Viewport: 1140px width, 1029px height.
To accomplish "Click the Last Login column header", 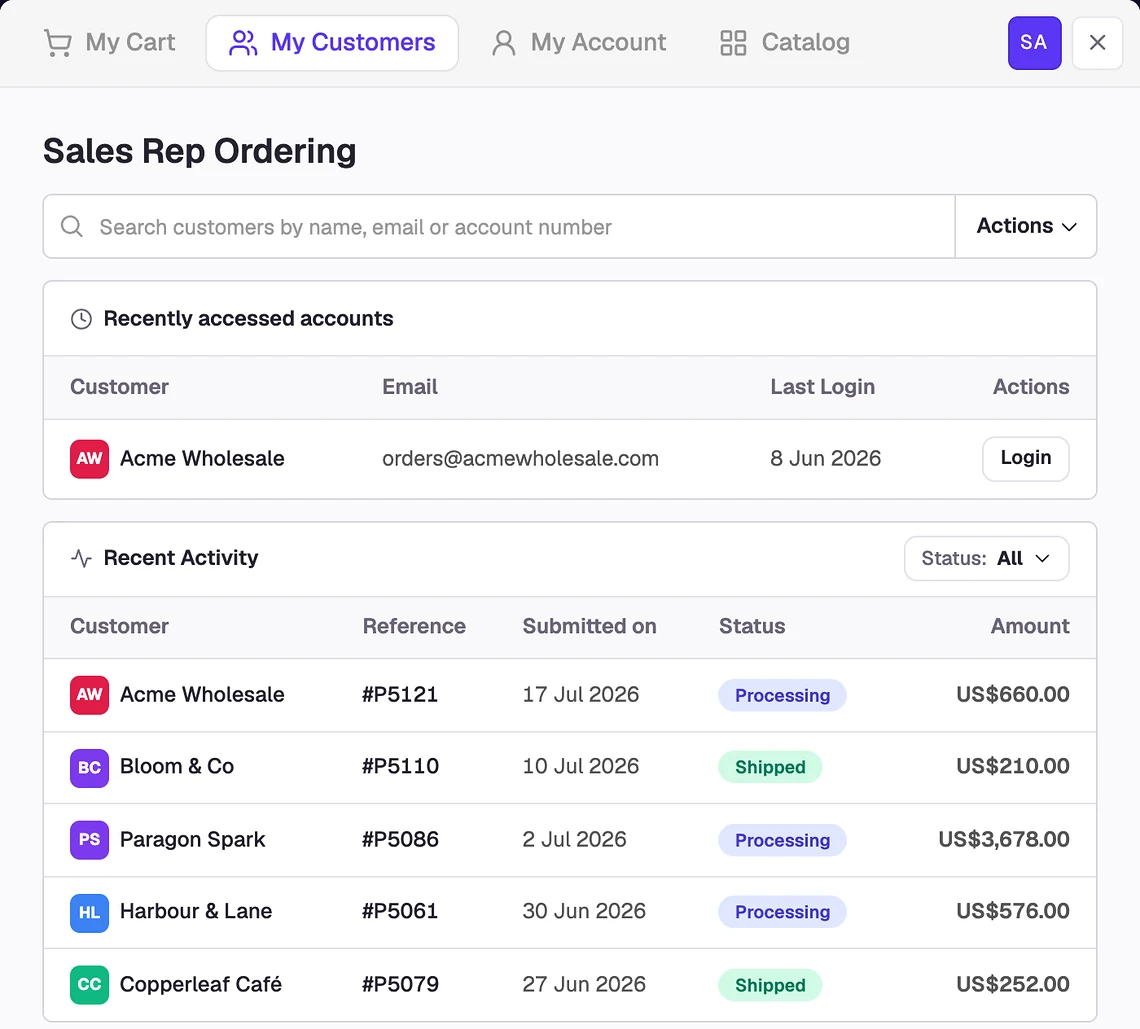I will pyautogui.click(x=822, y=387).
